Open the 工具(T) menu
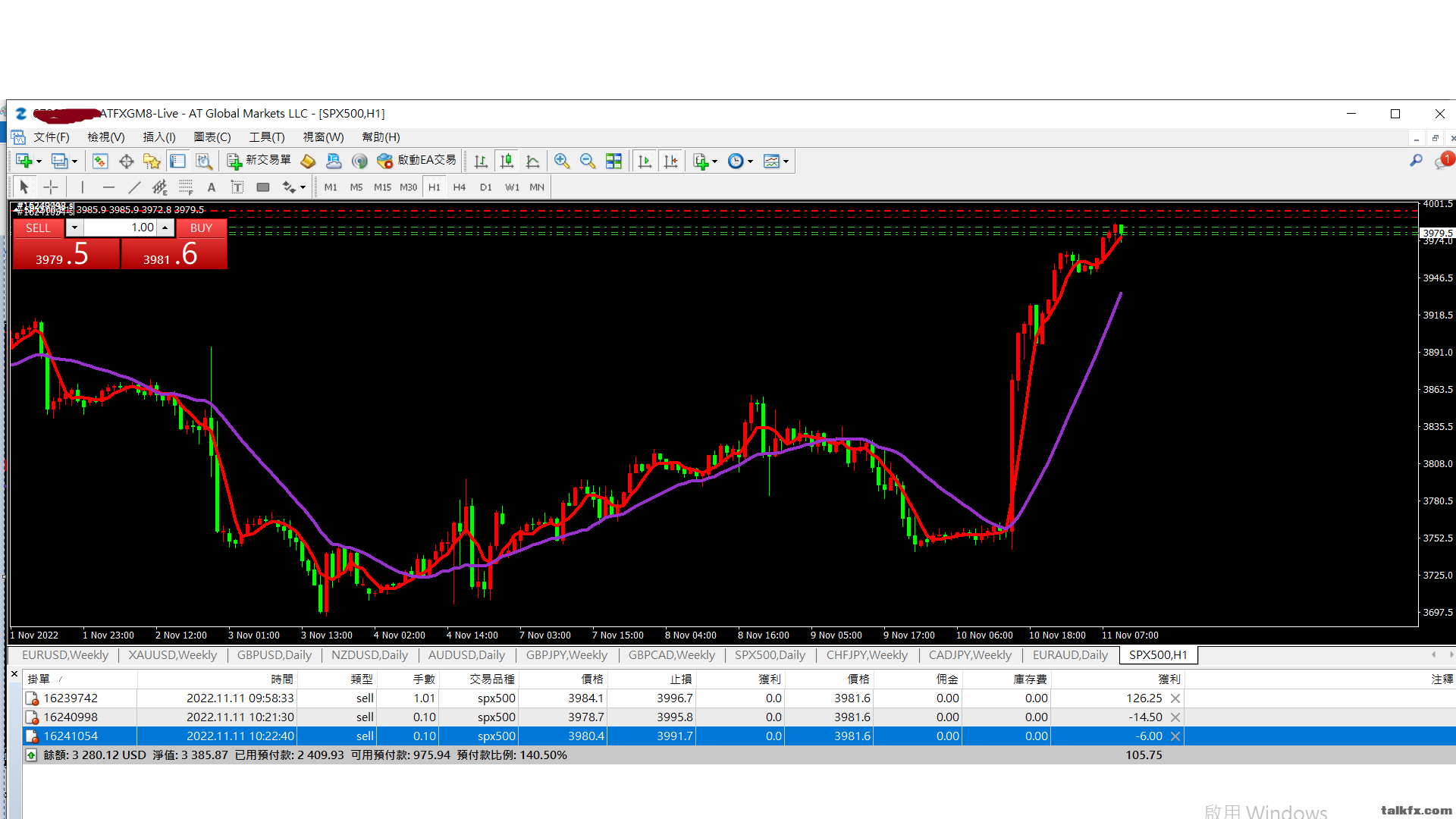Screen dimensions: 1456x819 point(267,137)
